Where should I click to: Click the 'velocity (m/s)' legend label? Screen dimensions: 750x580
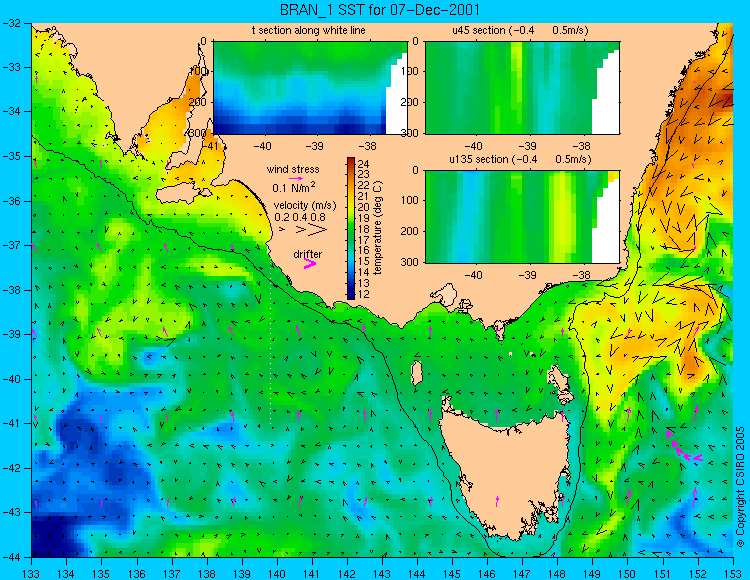pos(305,206)
